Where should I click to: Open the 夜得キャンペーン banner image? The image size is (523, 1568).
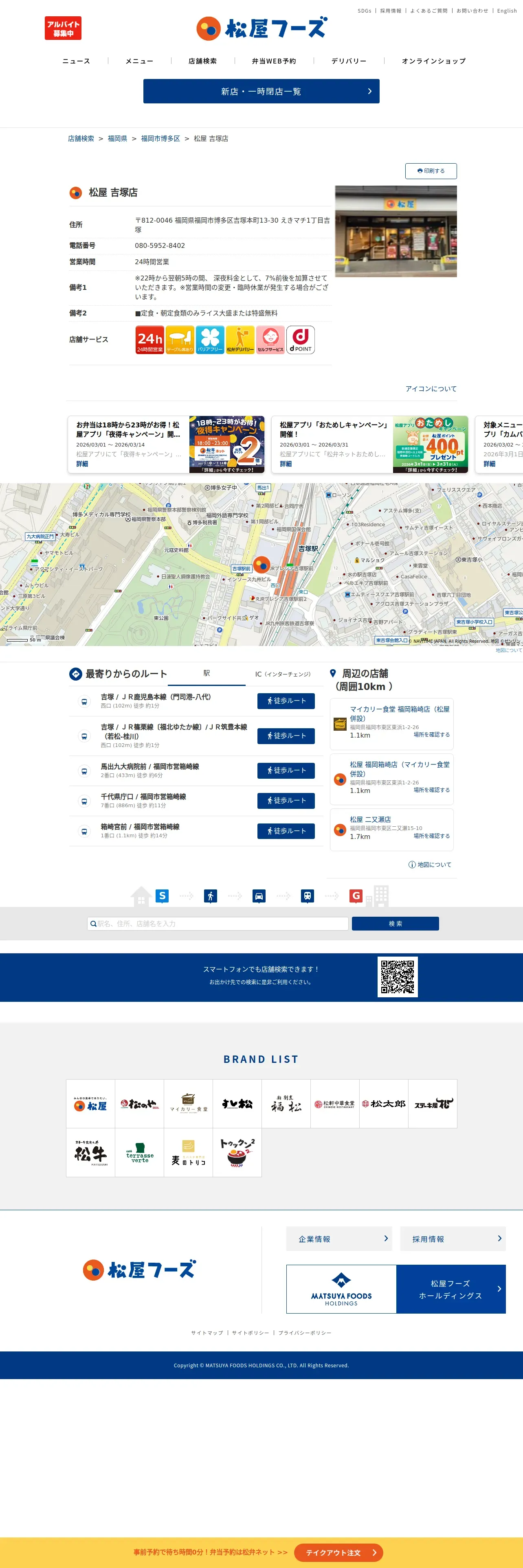pyautogui.click(x=226, y=445)
